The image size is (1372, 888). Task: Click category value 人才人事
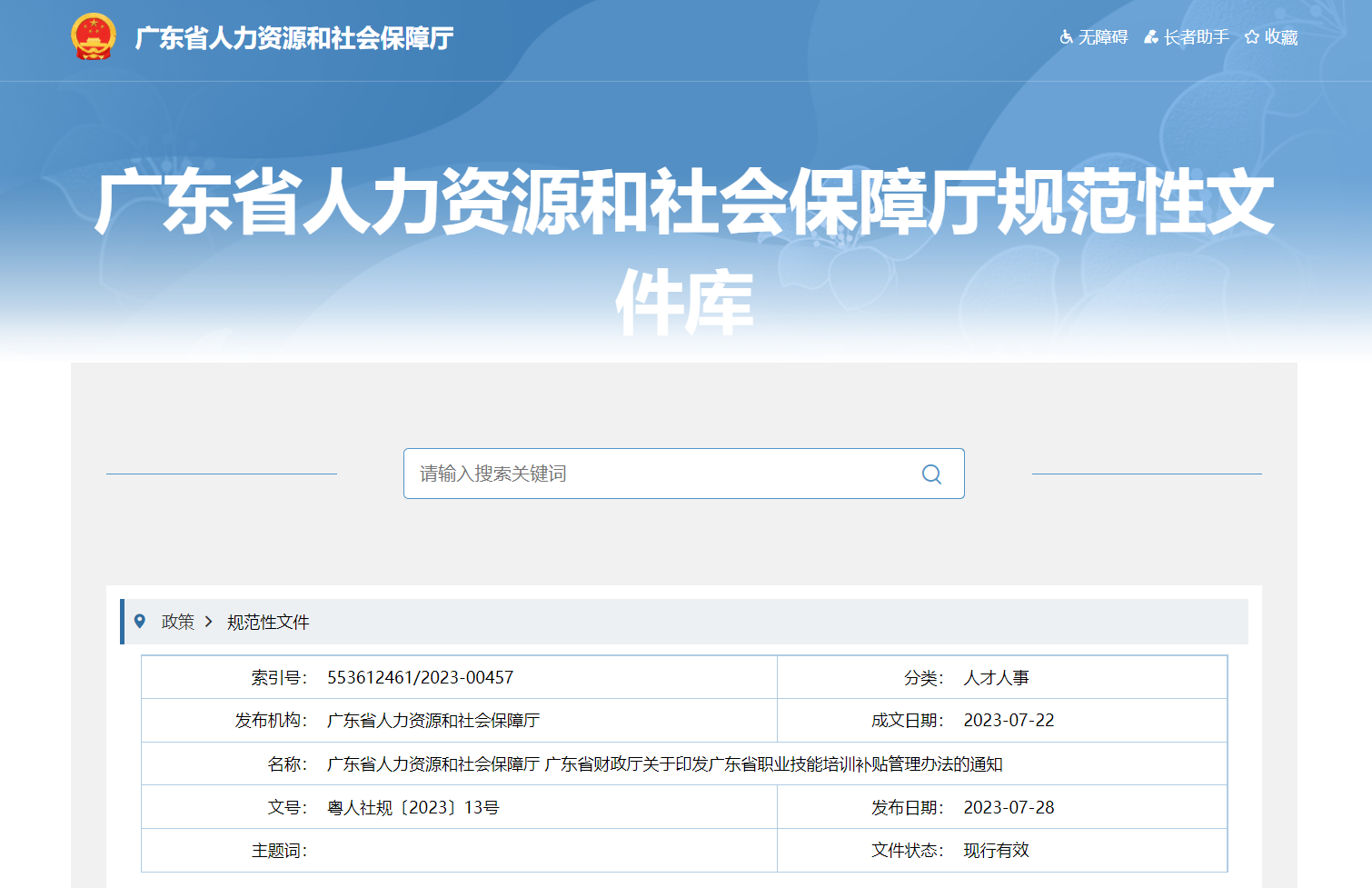996,677
